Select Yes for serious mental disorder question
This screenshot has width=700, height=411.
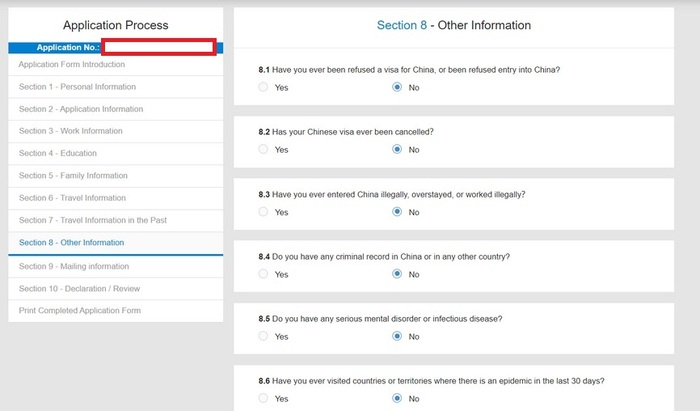pyautogui.click(x=263, y=336)
